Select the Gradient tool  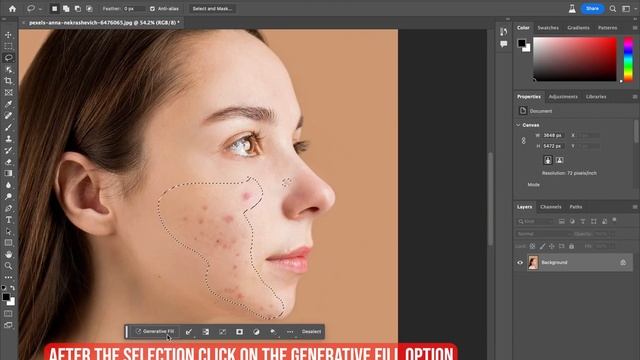[8, 173]
